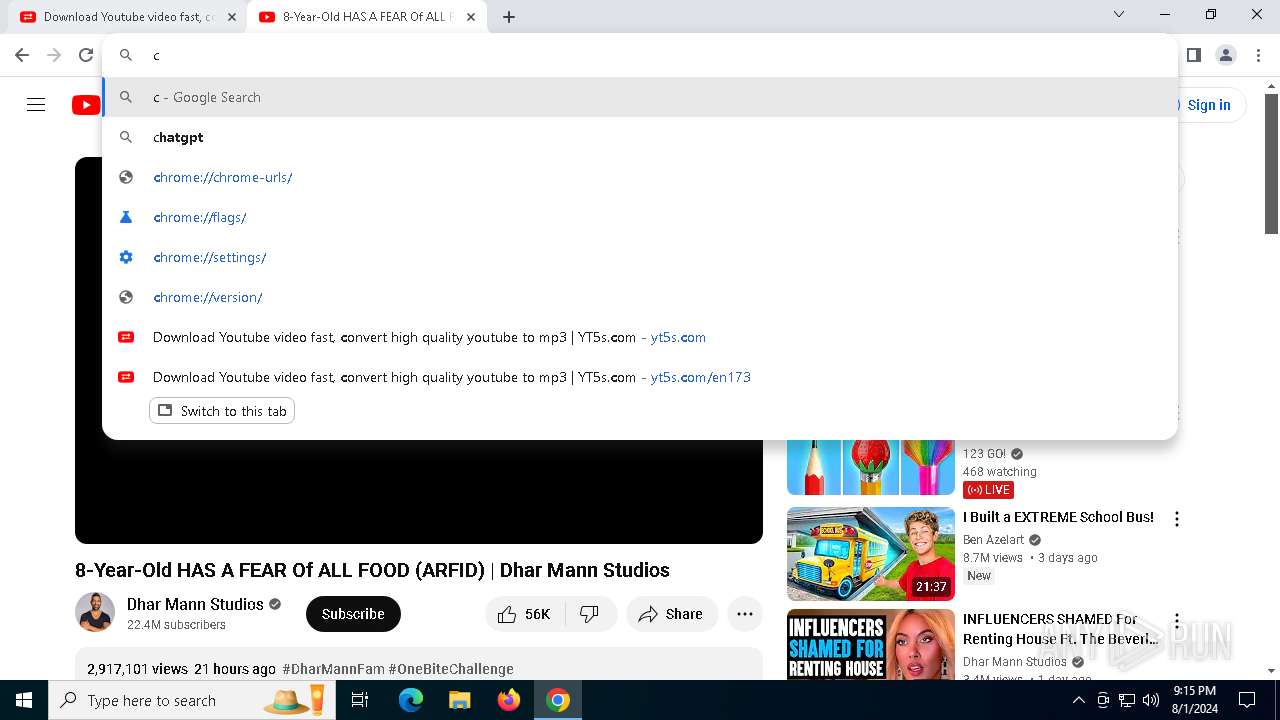Close the 8-Year-Old YouTube tab
This screenshot has height=720, width=1280.
coord(471,17)
